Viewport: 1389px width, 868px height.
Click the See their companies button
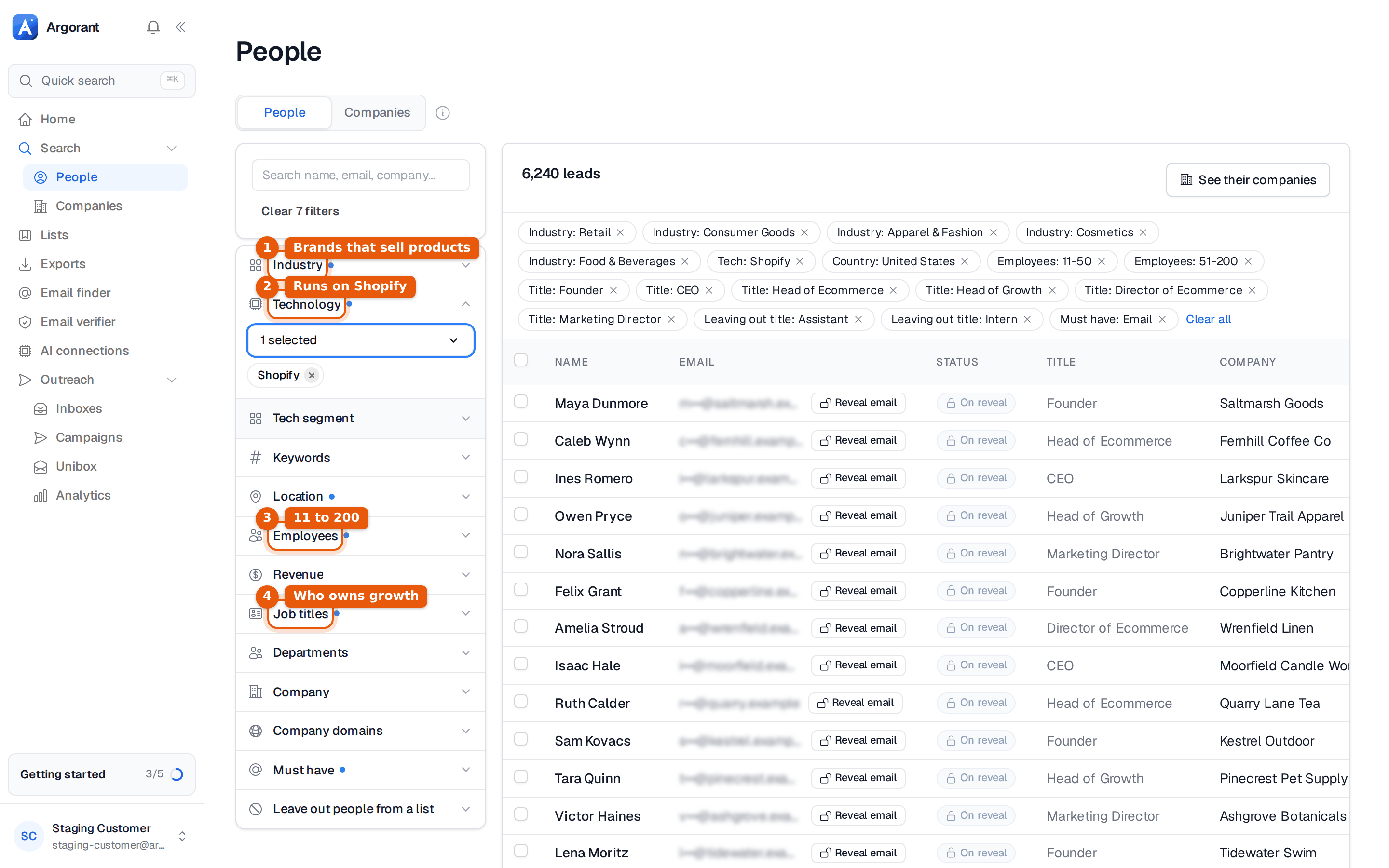[1248, 180]
